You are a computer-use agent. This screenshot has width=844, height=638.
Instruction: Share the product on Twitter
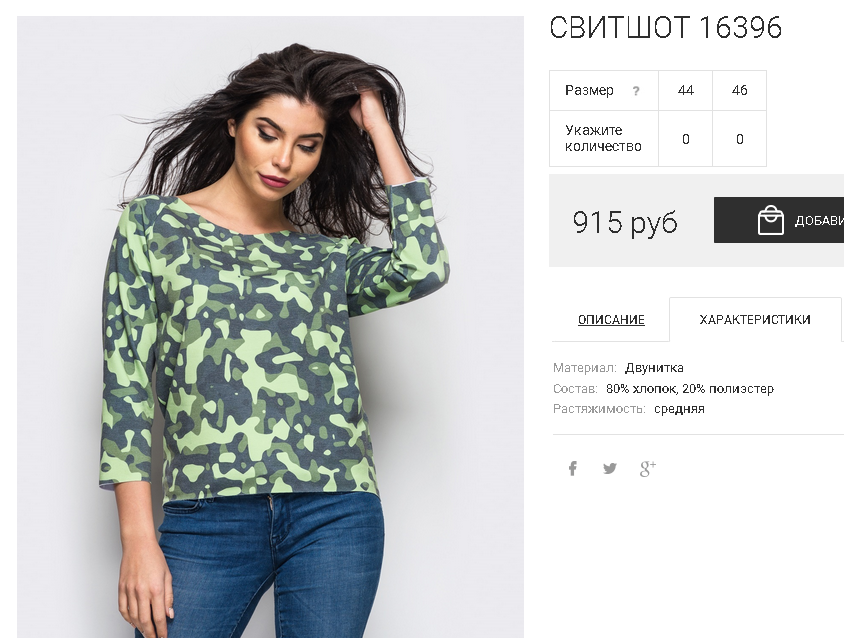[610, 468]
